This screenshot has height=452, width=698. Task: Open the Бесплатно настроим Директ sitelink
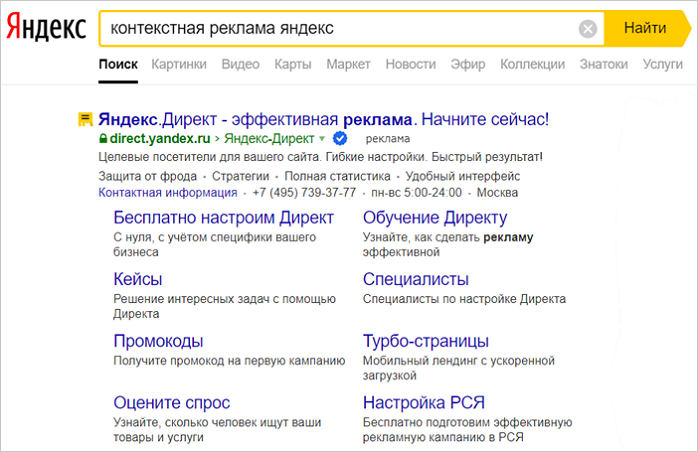[223, 218]
